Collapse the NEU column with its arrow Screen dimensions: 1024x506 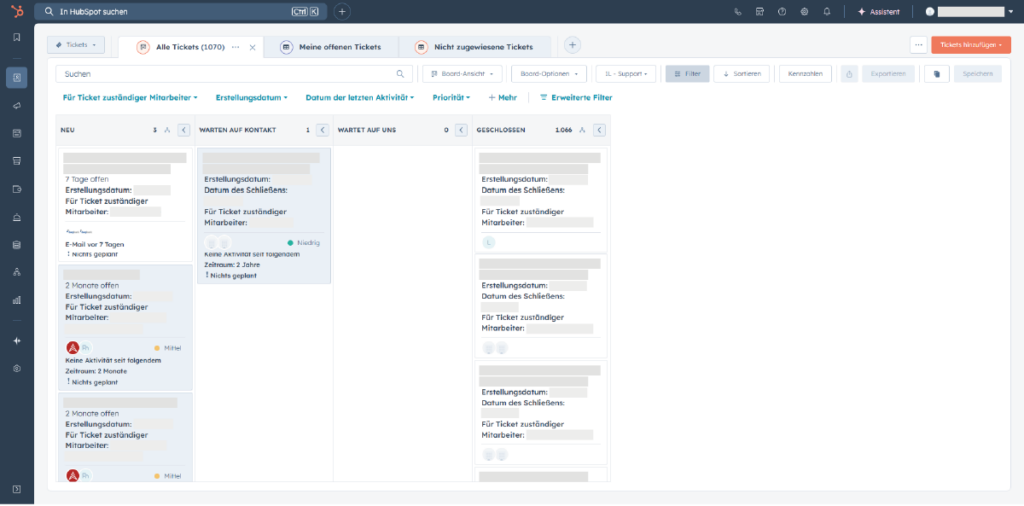pos(183,130)
